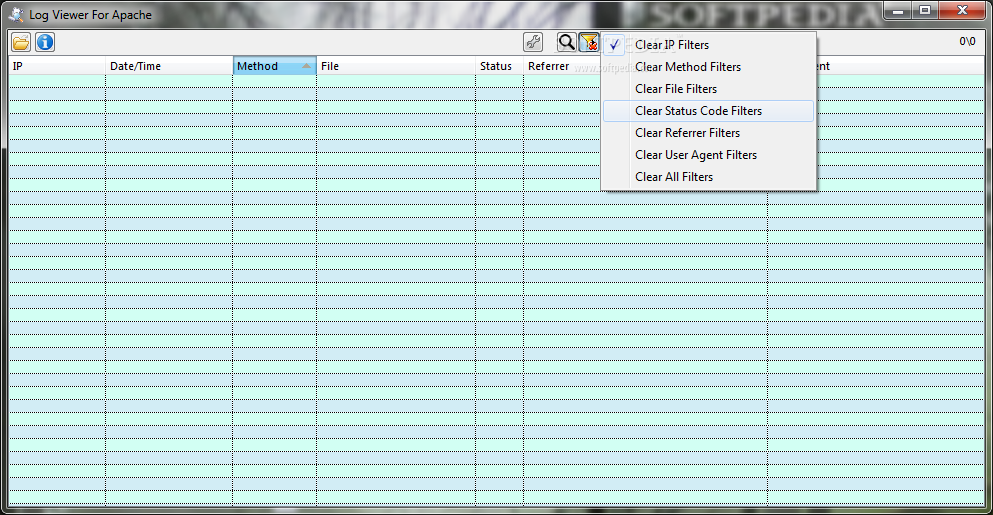Sort by the Status column header

coord(499,66)
